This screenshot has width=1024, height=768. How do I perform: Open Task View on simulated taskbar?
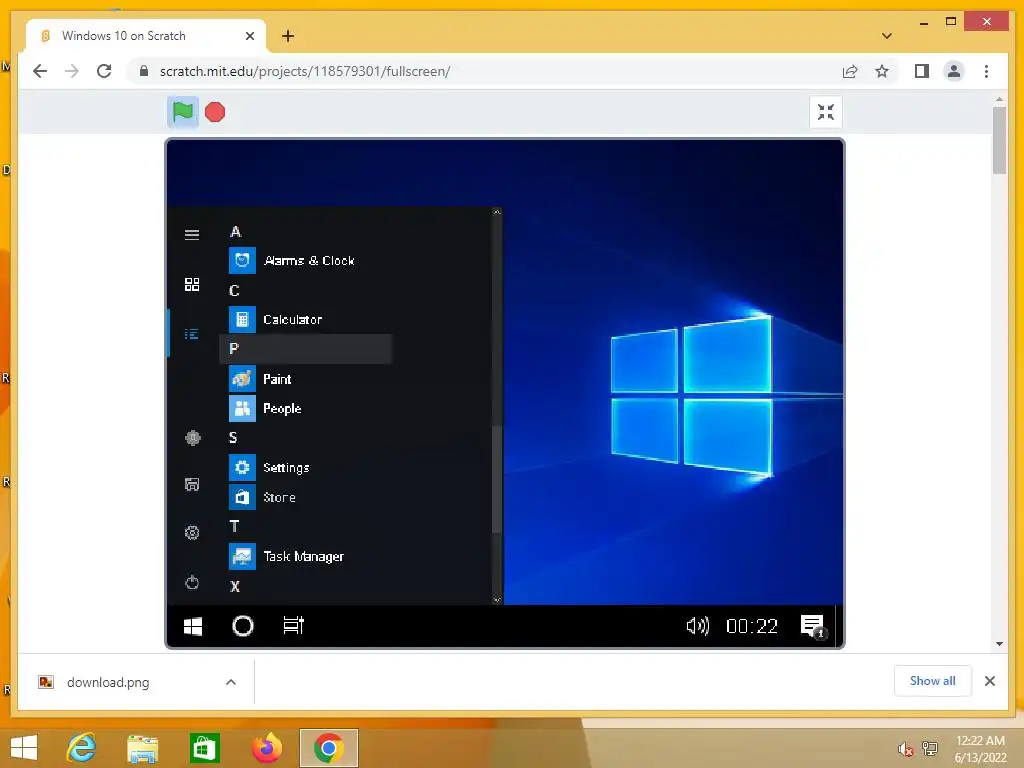(294, 626)
